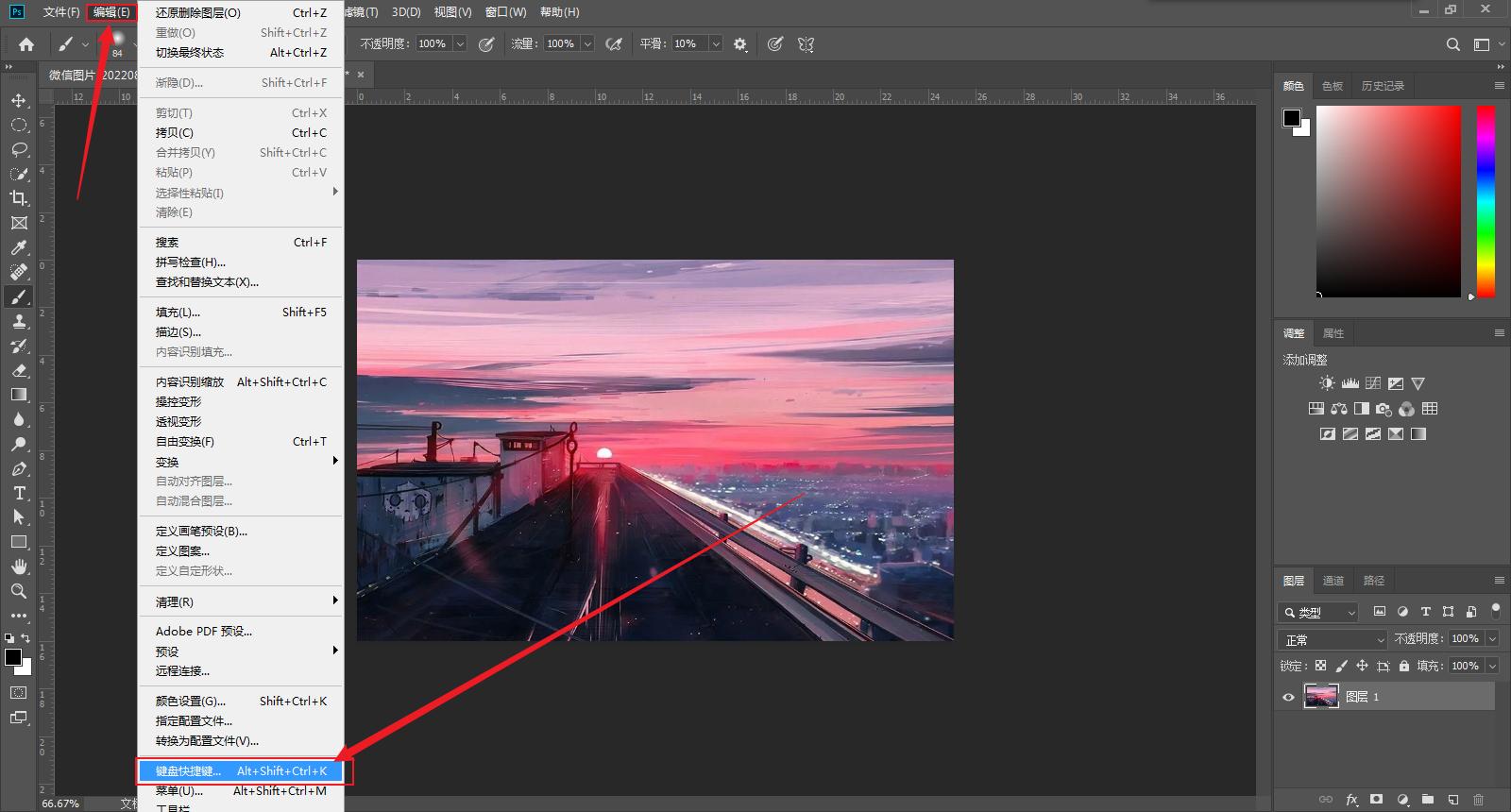Screen dimensions: 1511x812
Task: Click the Zoom tool in toolbar
Action: tap(18, 591)
